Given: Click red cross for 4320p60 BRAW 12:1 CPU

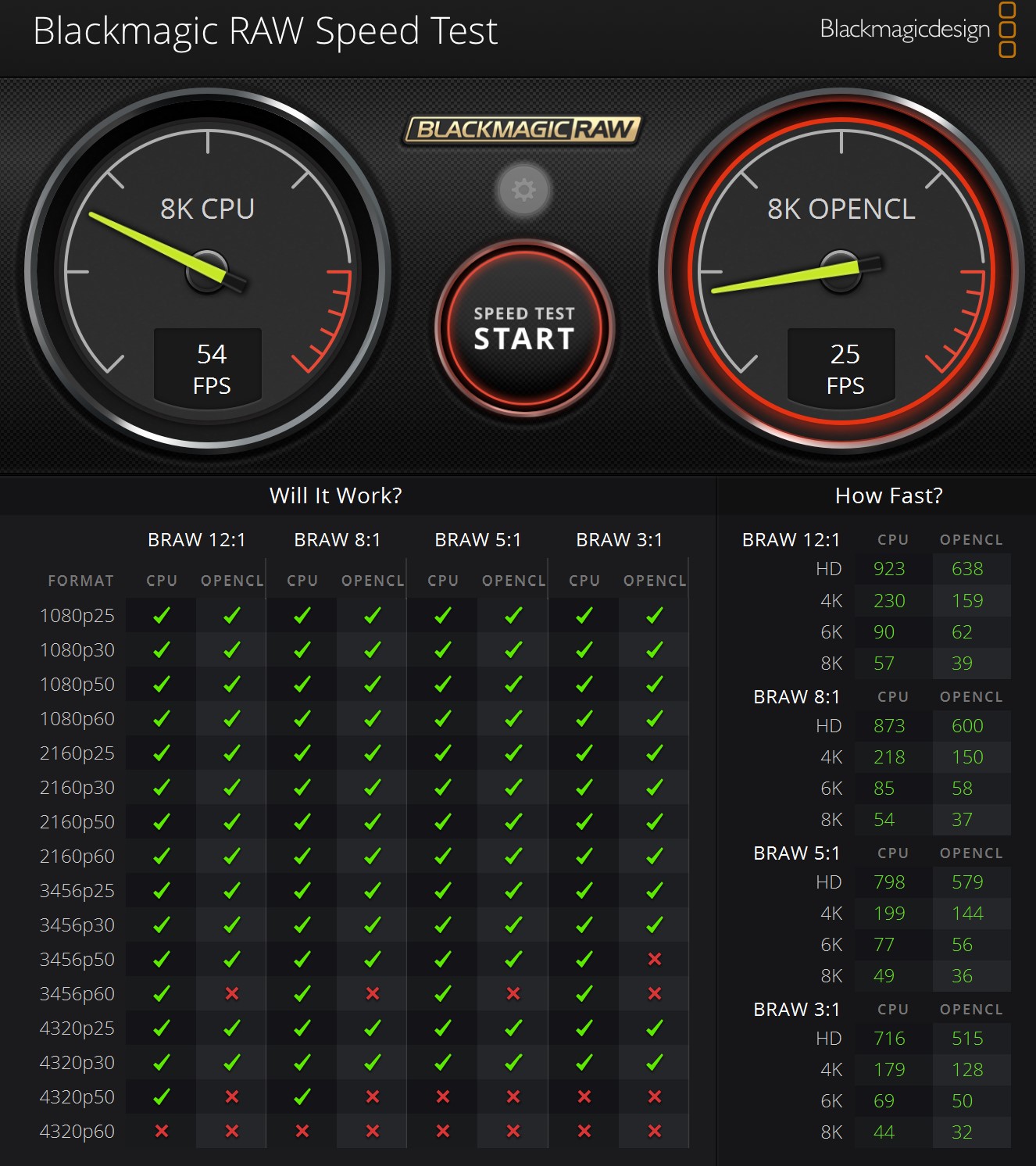Looking at the screenshot, I should coord(162,1131).
